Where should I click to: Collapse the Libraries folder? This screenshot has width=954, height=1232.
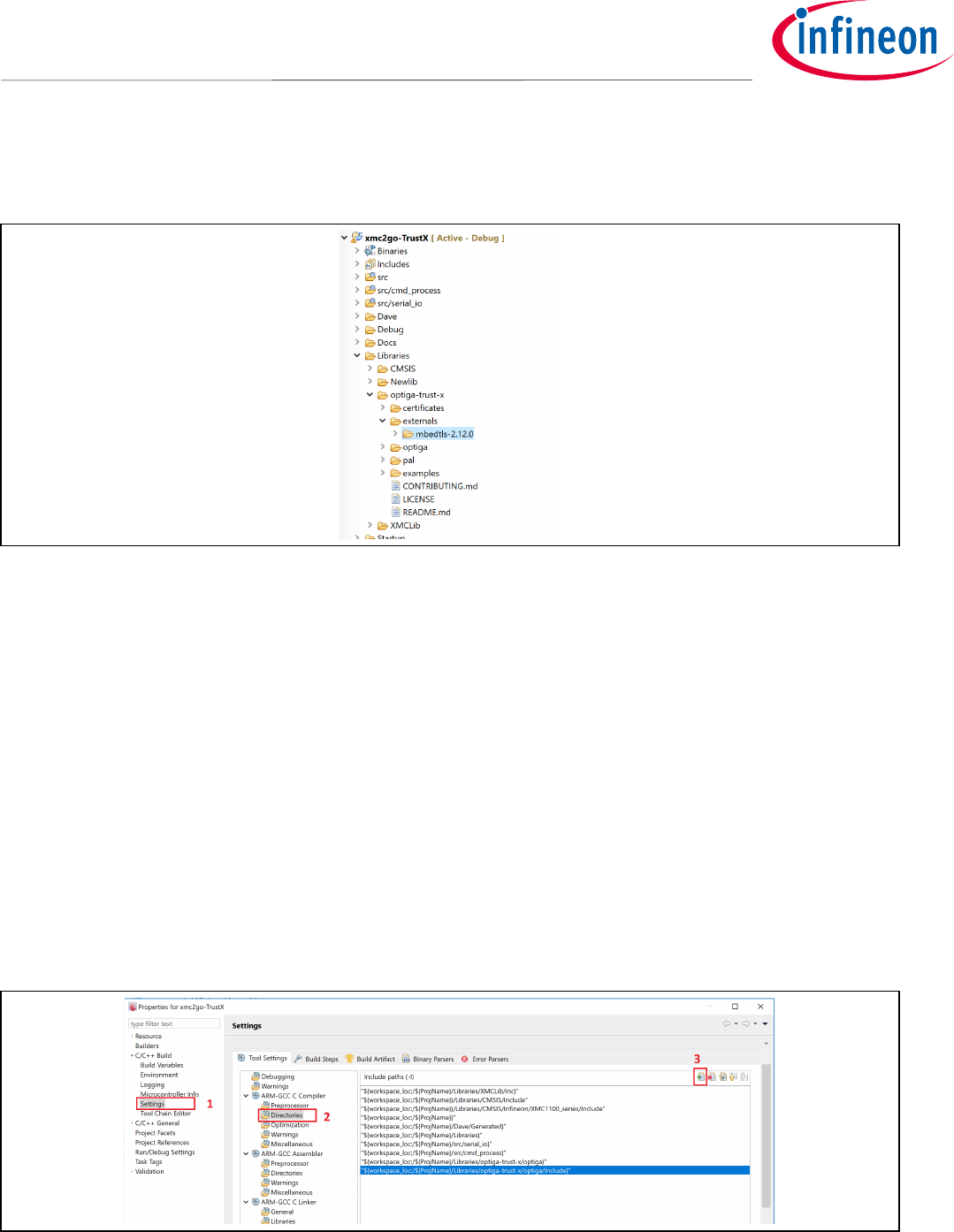click(x=357, y=355)
